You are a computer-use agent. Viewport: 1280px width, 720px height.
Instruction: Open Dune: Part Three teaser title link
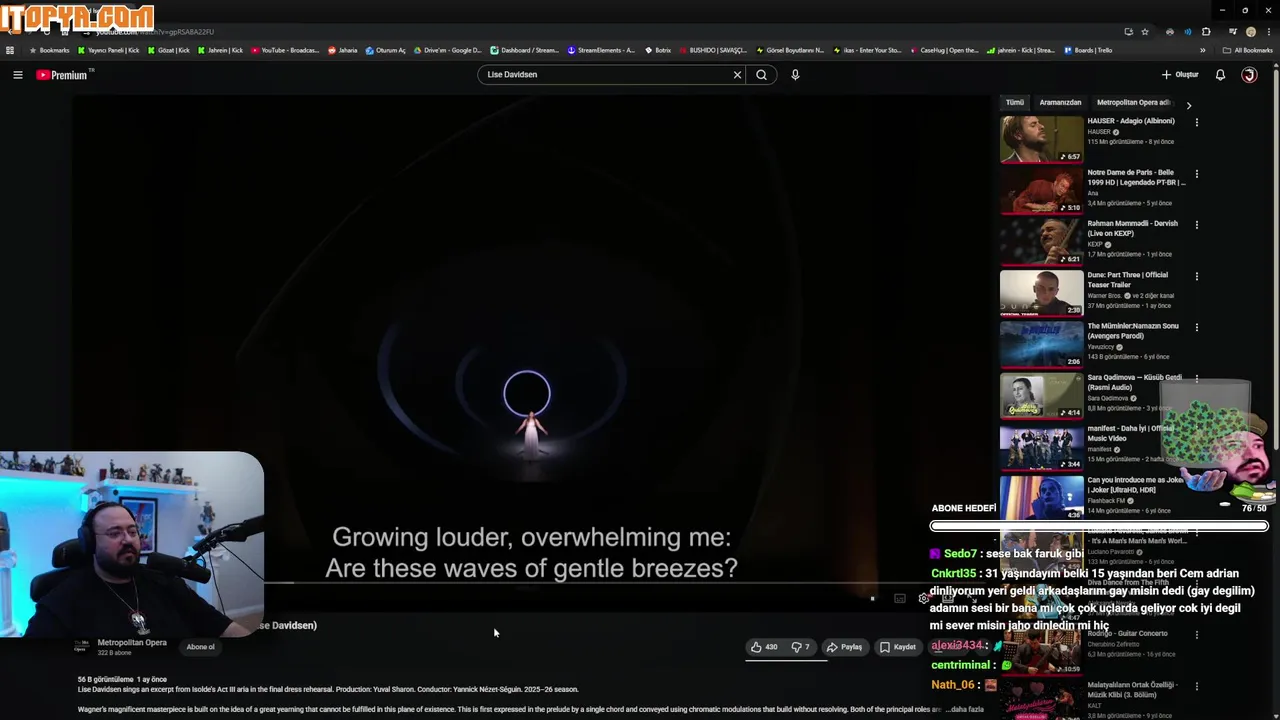[1128, 280]
